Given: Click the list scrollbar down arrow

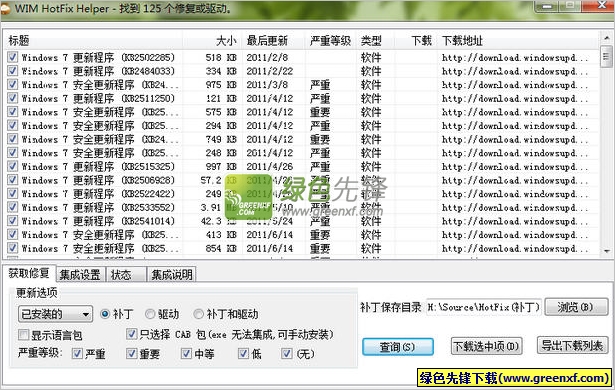Looking at the screenshot, I should click(606, 251).
